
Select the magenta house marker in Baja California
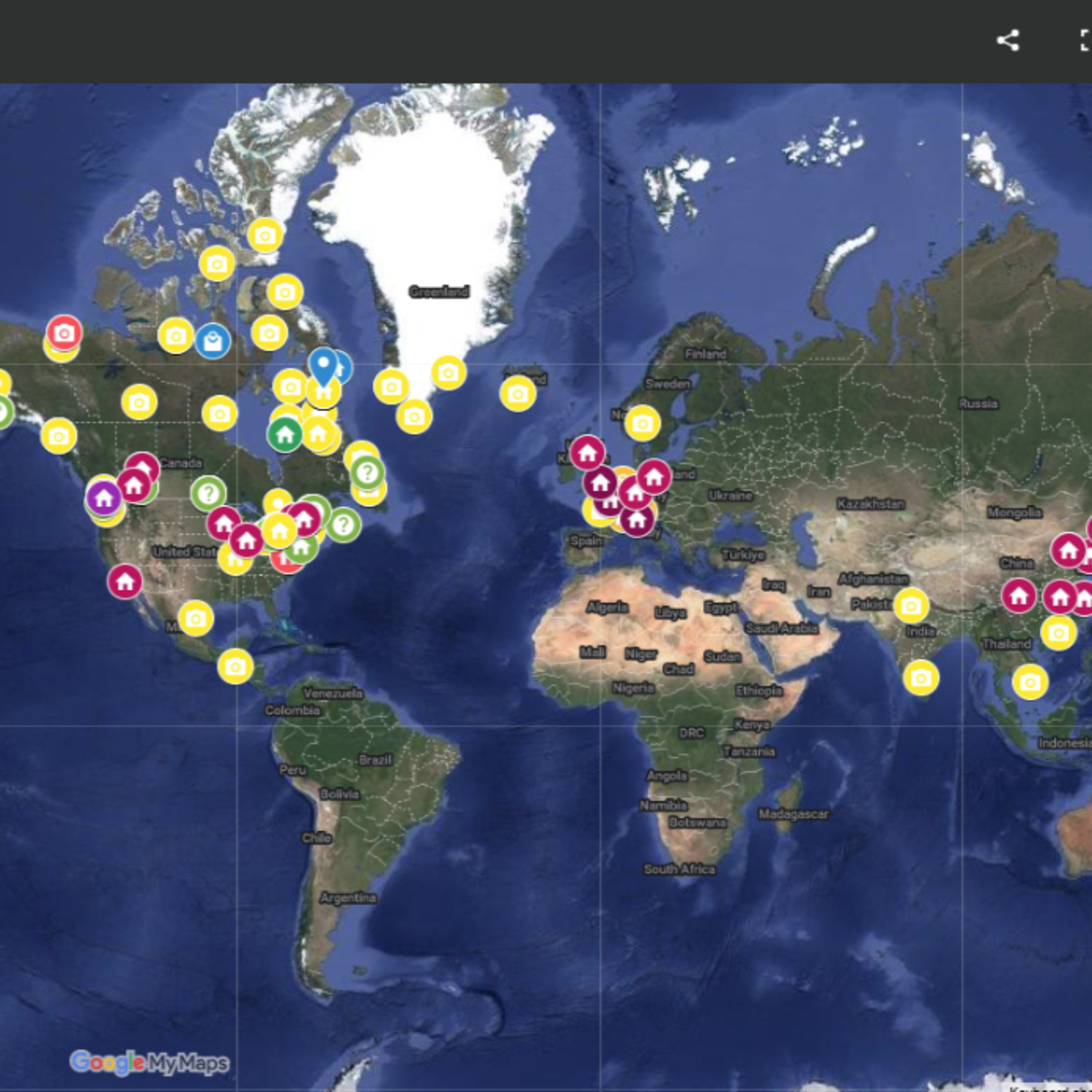[125, 581]
